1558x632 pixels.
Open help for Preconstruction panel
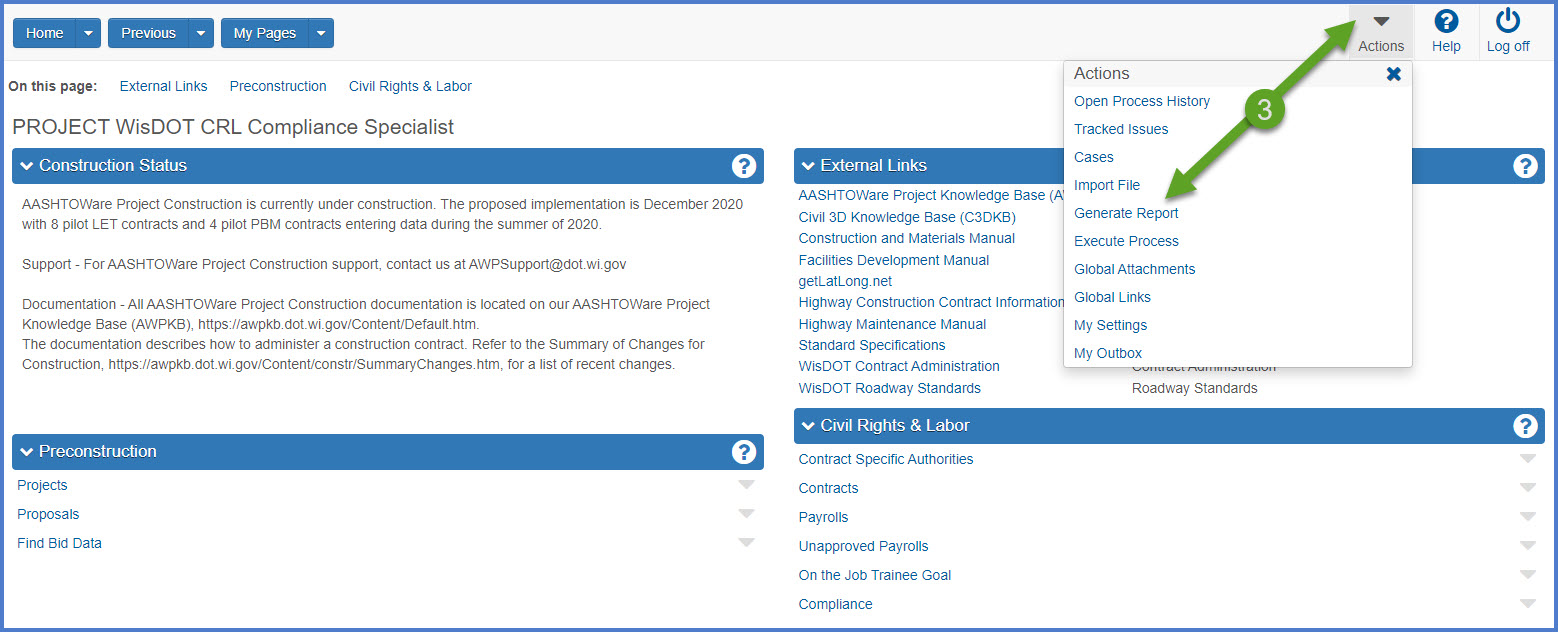click(x=744, y=452)
